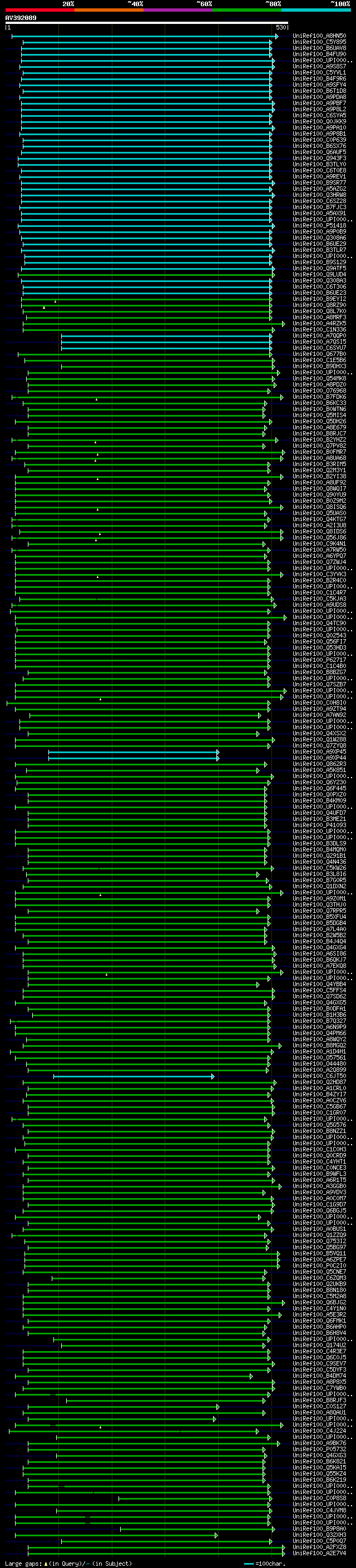
Task: Select the UniRef100_Q8L7K0 label
Action: [x=319, y=311]
